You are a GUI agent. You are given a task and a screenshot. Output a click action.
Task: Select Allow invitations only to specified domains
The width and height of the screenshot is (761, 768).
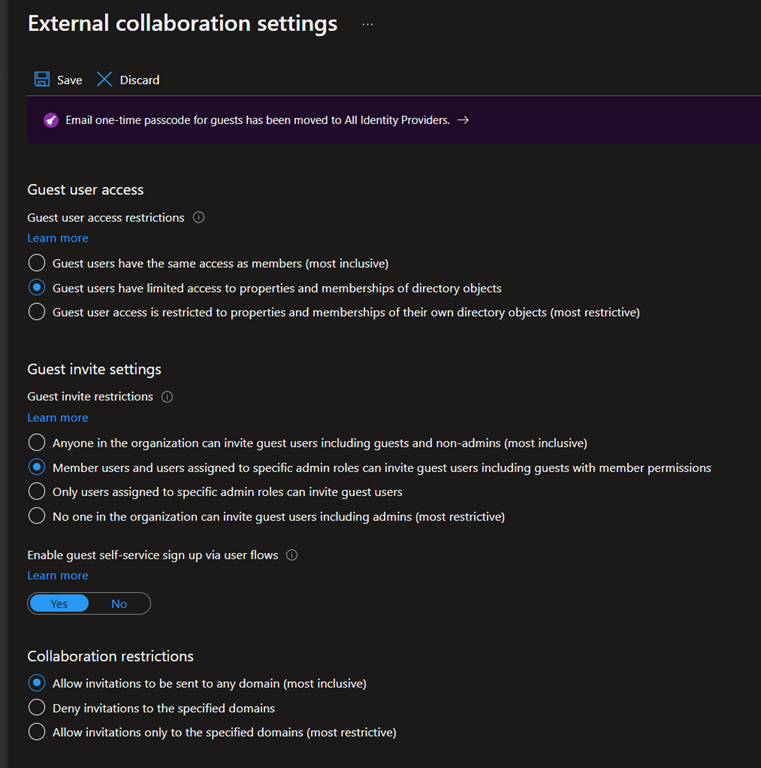click(x=37, y=732)
